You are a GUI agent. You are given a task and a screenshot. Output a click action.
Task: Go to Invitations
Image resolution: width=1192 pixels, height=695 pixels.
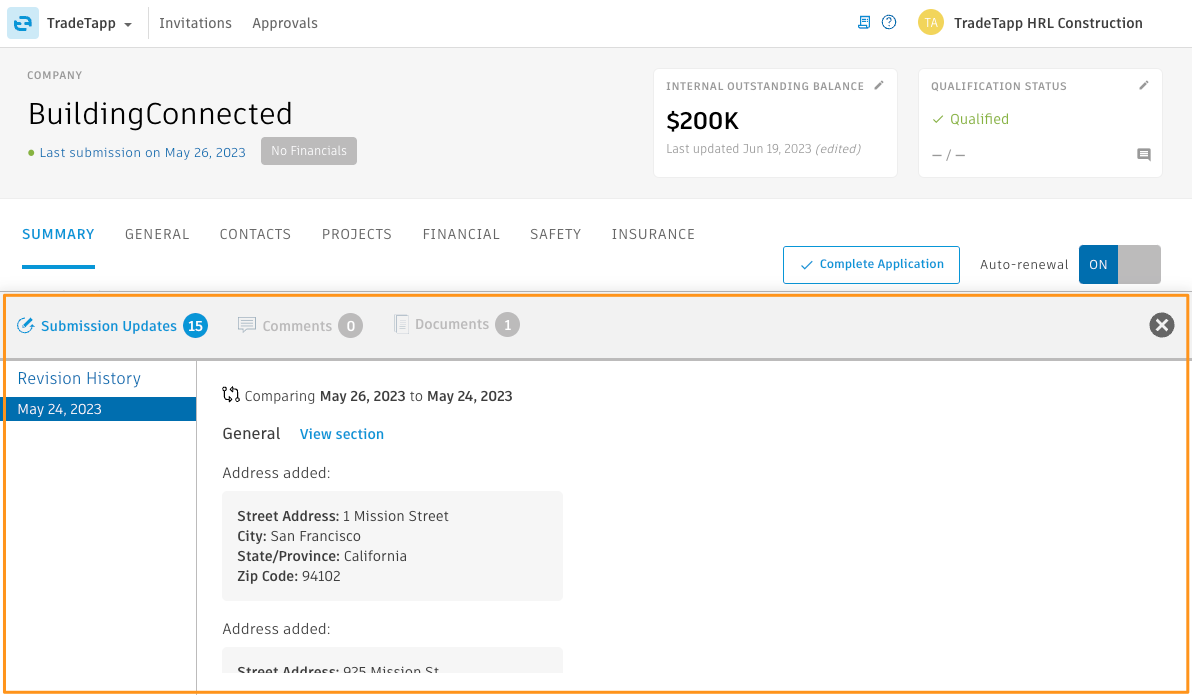tap(195, 24)
